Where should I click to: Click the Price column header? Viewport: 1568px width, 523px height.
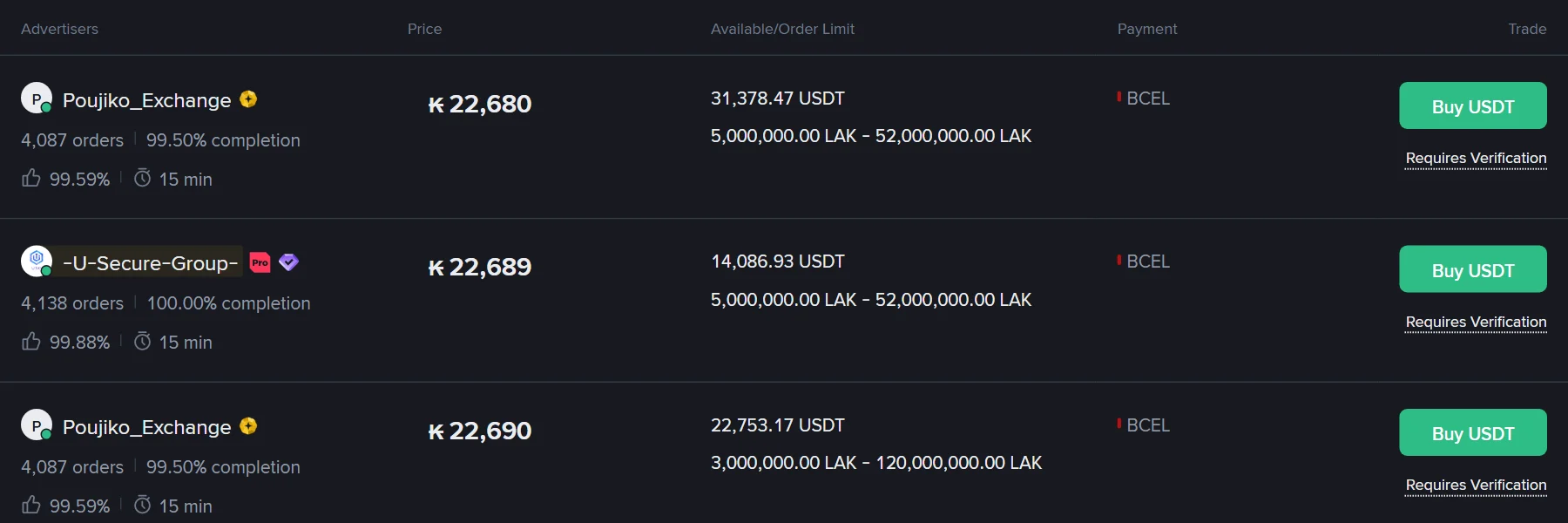click(x=424, y=29)
